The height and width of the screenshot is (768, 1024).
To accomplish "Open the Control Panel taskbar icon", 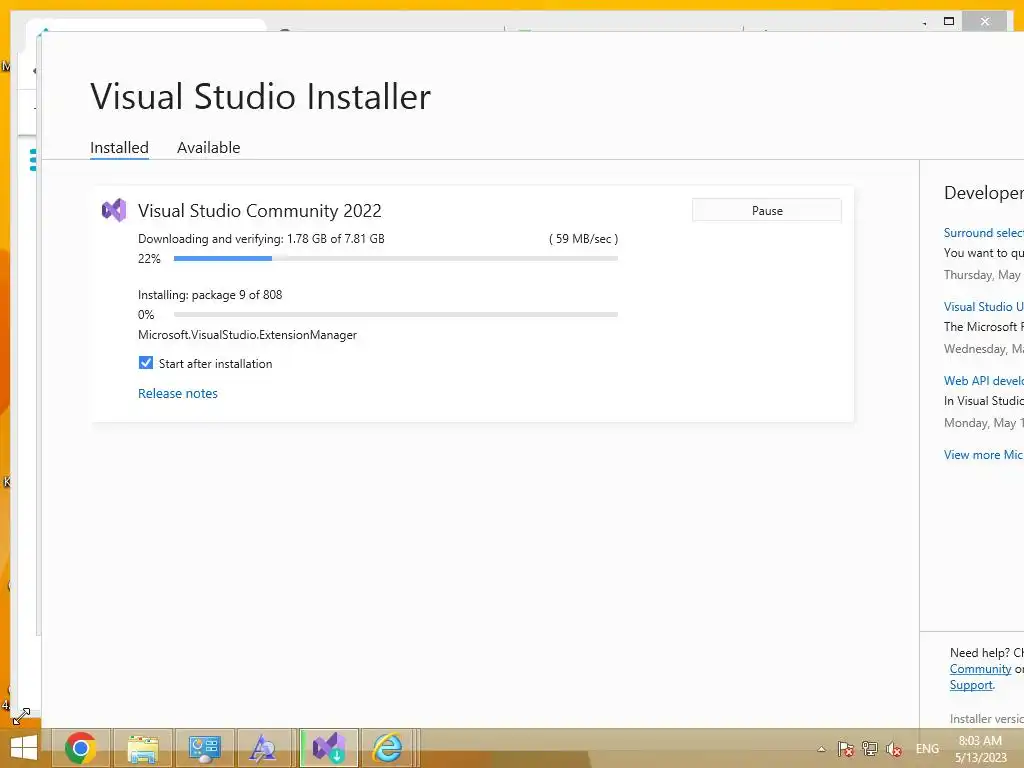I will tap(204, 748).
